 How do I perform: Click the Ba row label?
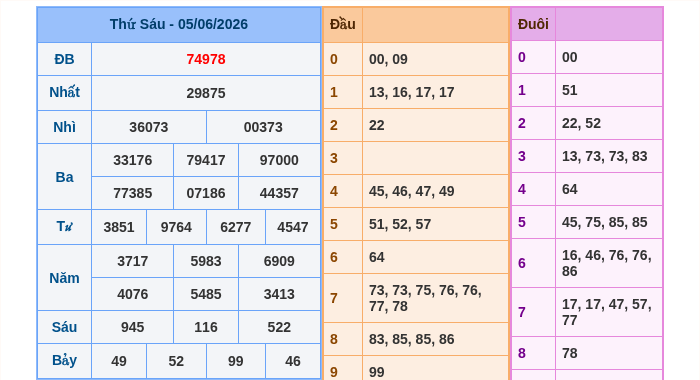click(64, 177)
